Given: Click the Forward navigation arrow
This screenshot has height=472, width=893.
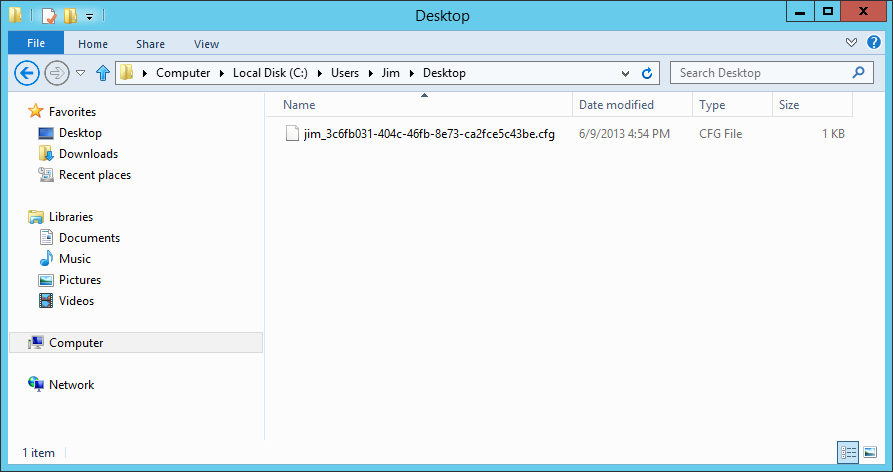Looking at the screenshot, I should (56, 73).
